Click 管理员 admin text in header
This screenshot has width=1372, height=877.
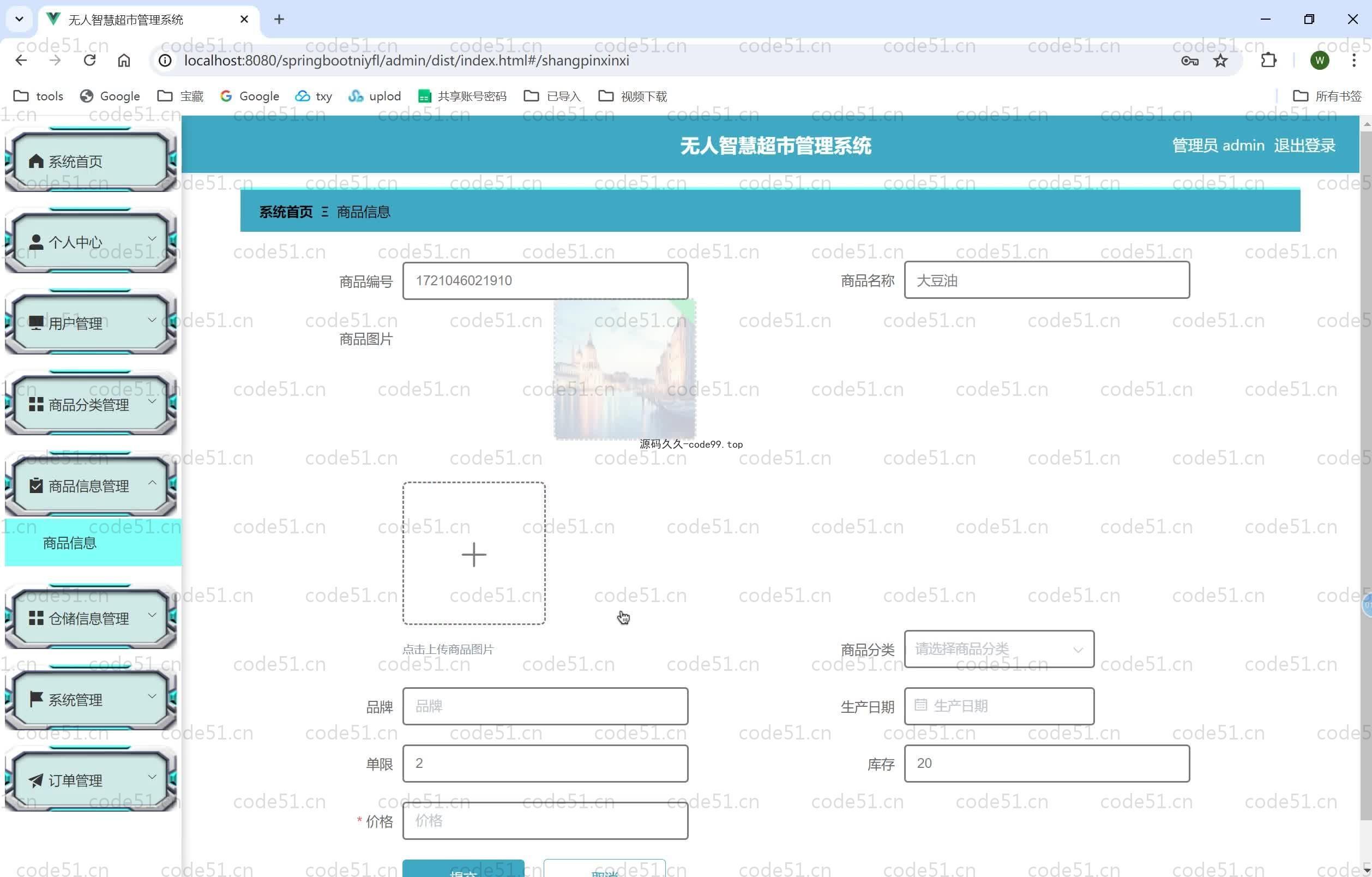point(1218,146)
